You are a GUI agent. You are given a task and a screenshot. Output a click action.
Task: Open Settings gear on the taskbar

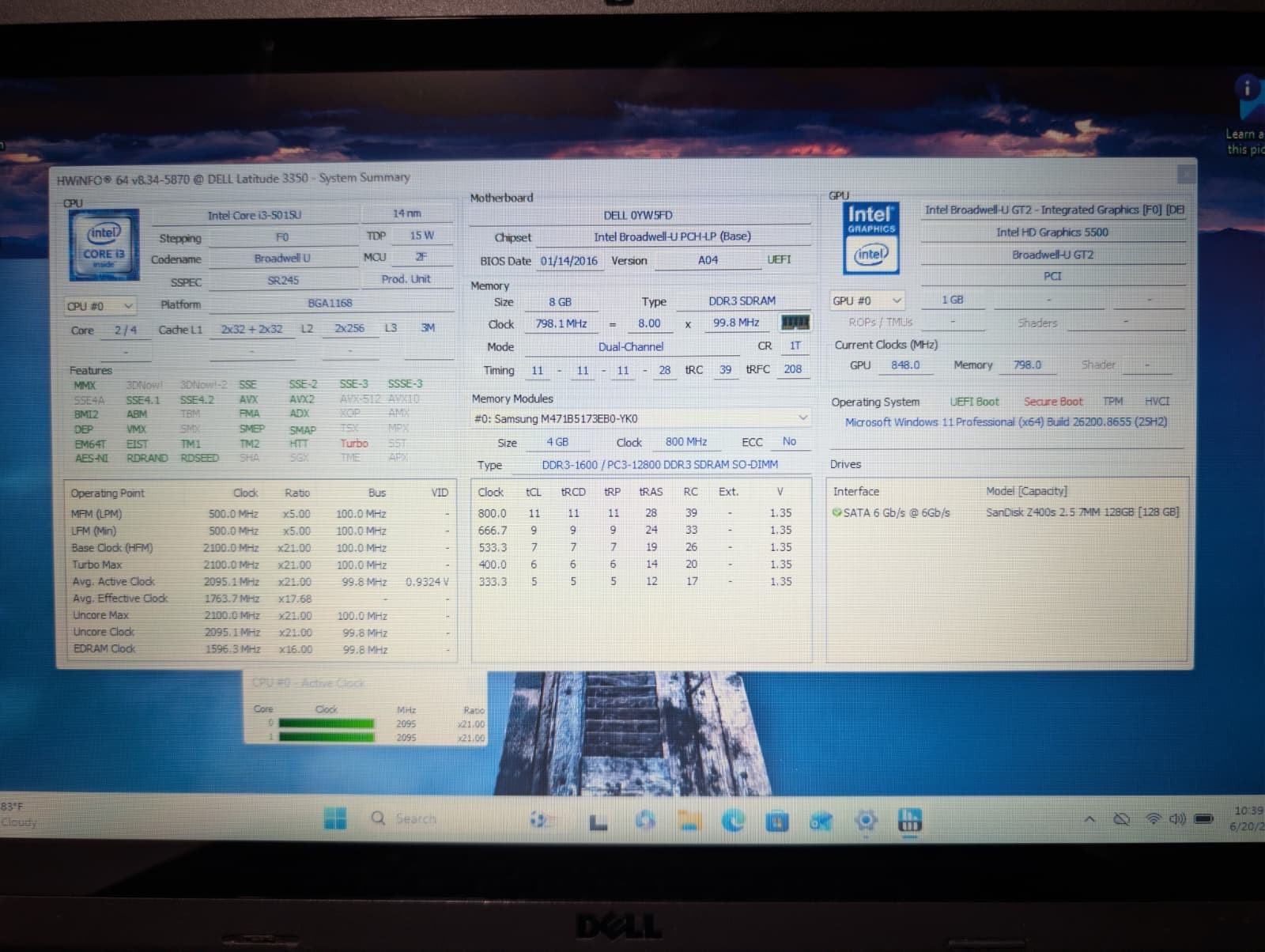(866, 822)
